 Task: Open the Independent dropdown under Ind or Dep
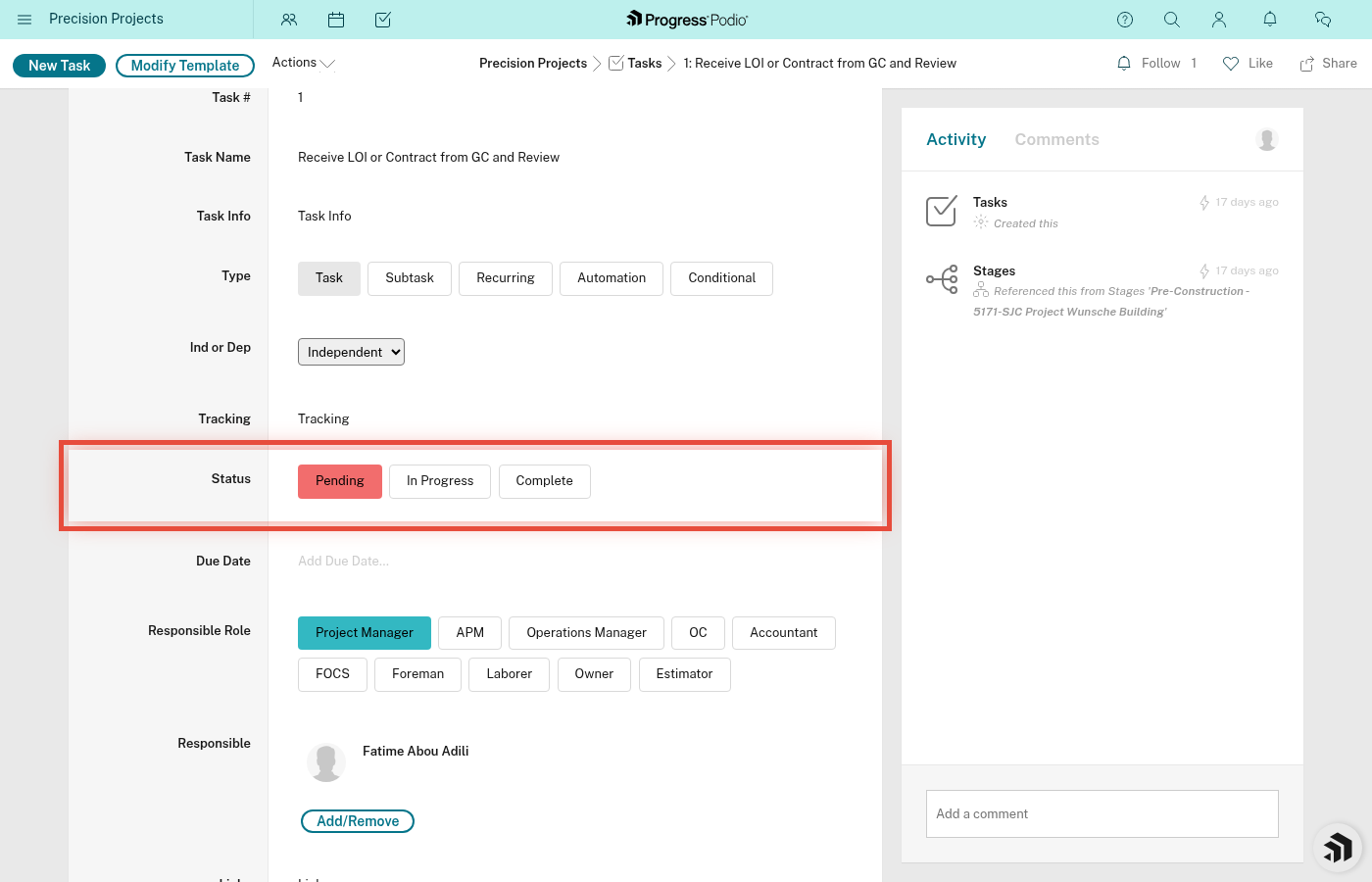coord(351,351)
